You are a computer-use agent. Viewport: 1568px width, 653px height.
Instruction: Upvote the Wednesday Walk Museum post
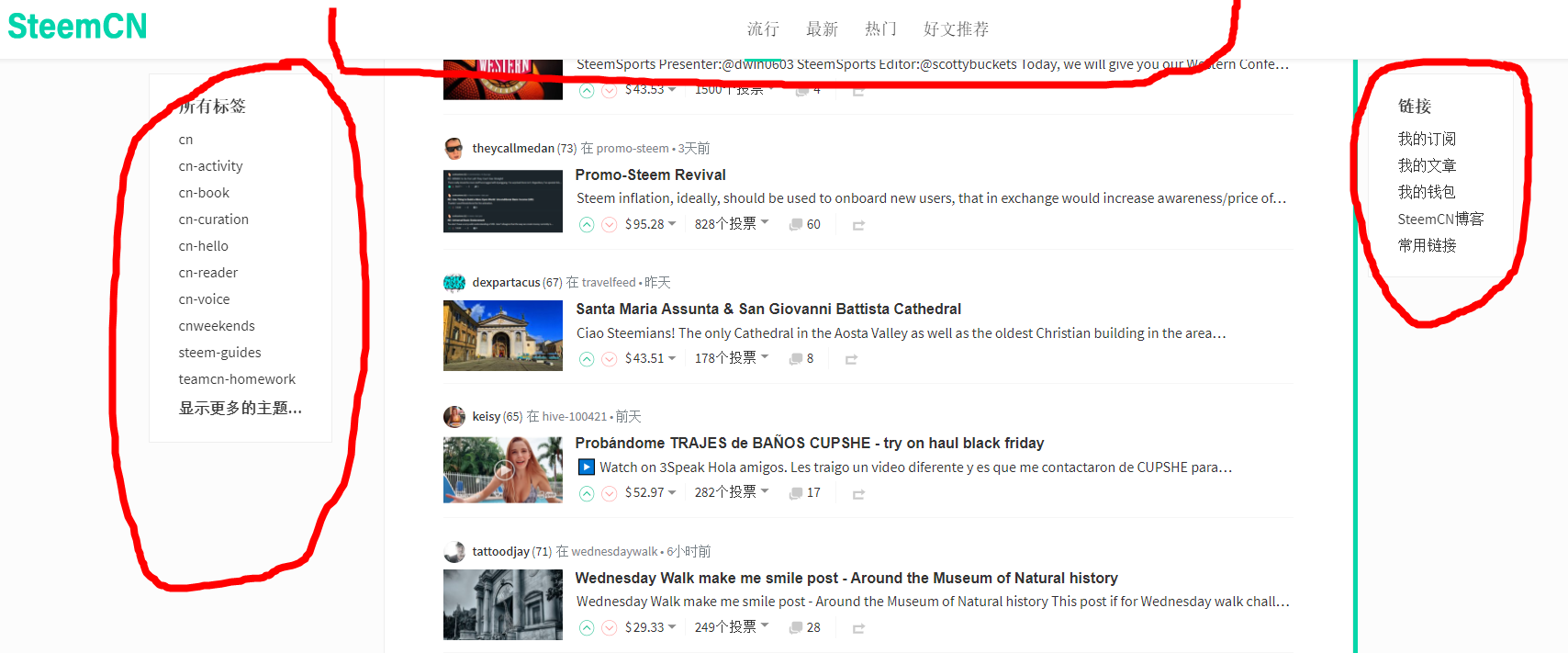pyautogui.click(x=587, y=627)
